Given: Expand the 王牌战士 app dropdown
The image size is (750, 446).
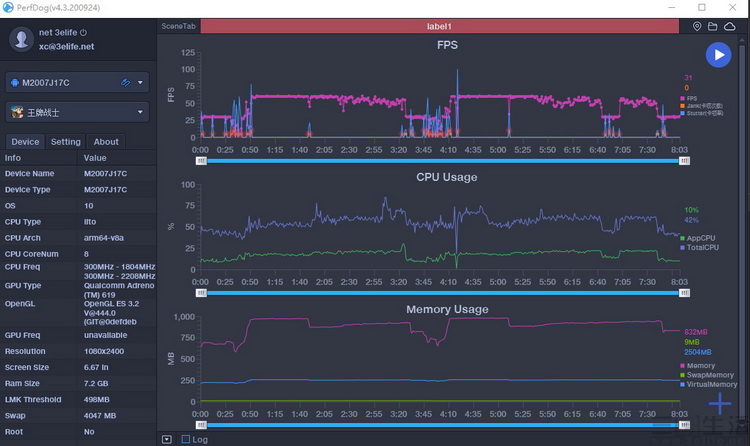Looking at the screenshot, I should pyautogui.click(x=140, y=112).
